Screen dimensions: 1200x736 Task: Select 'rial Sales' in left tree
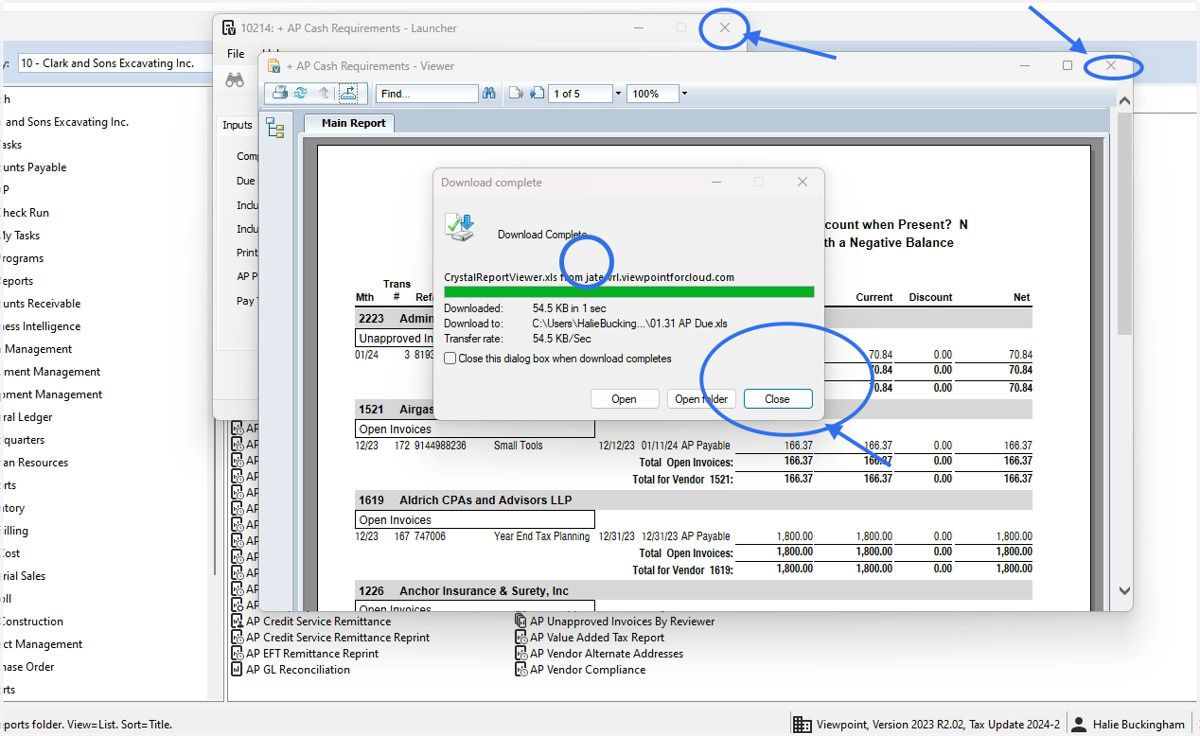coord(23,576)
